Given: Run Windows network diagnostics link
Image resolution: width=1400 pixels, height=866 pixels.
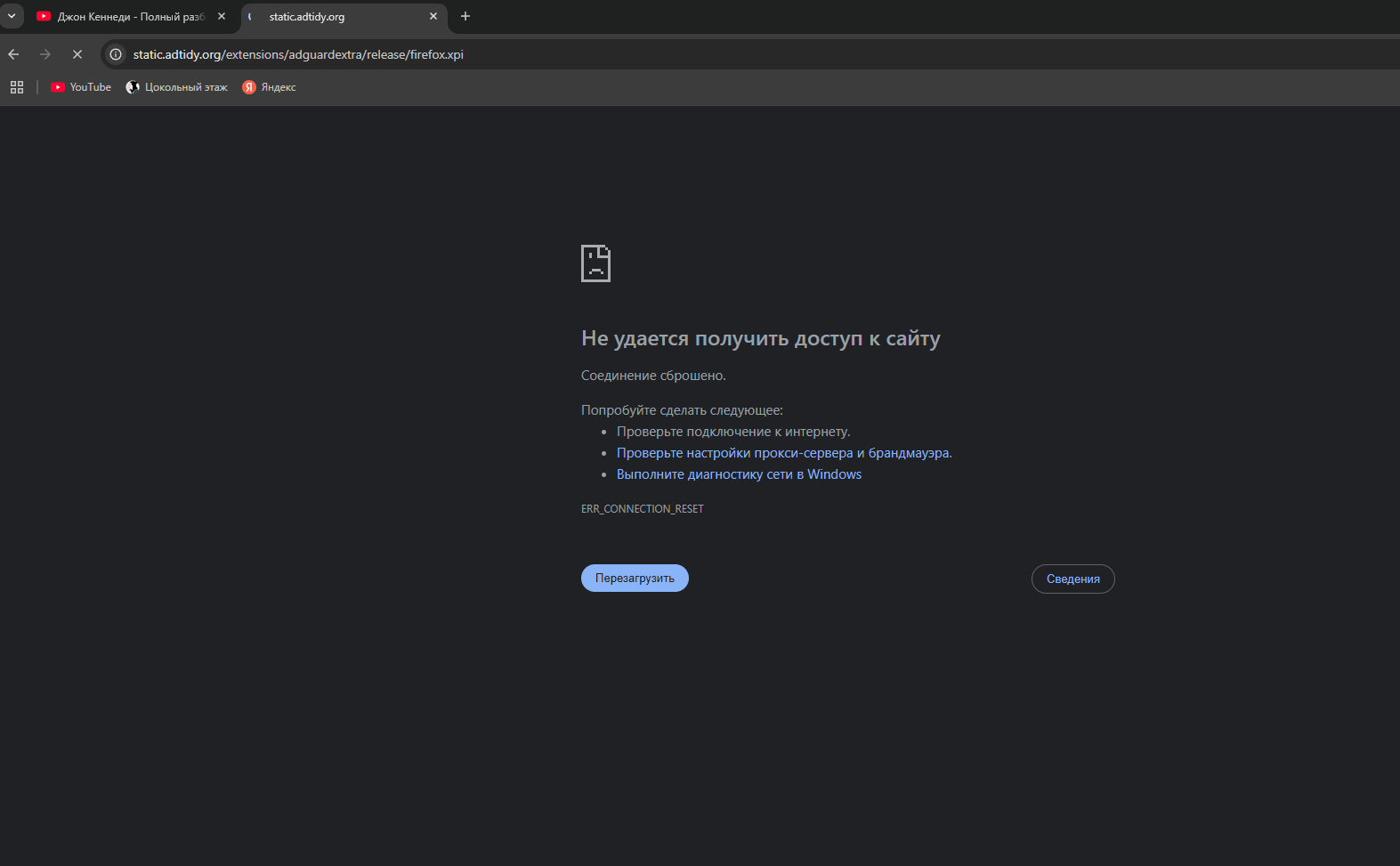Looking at the screenshot, I should coord(739,474).
